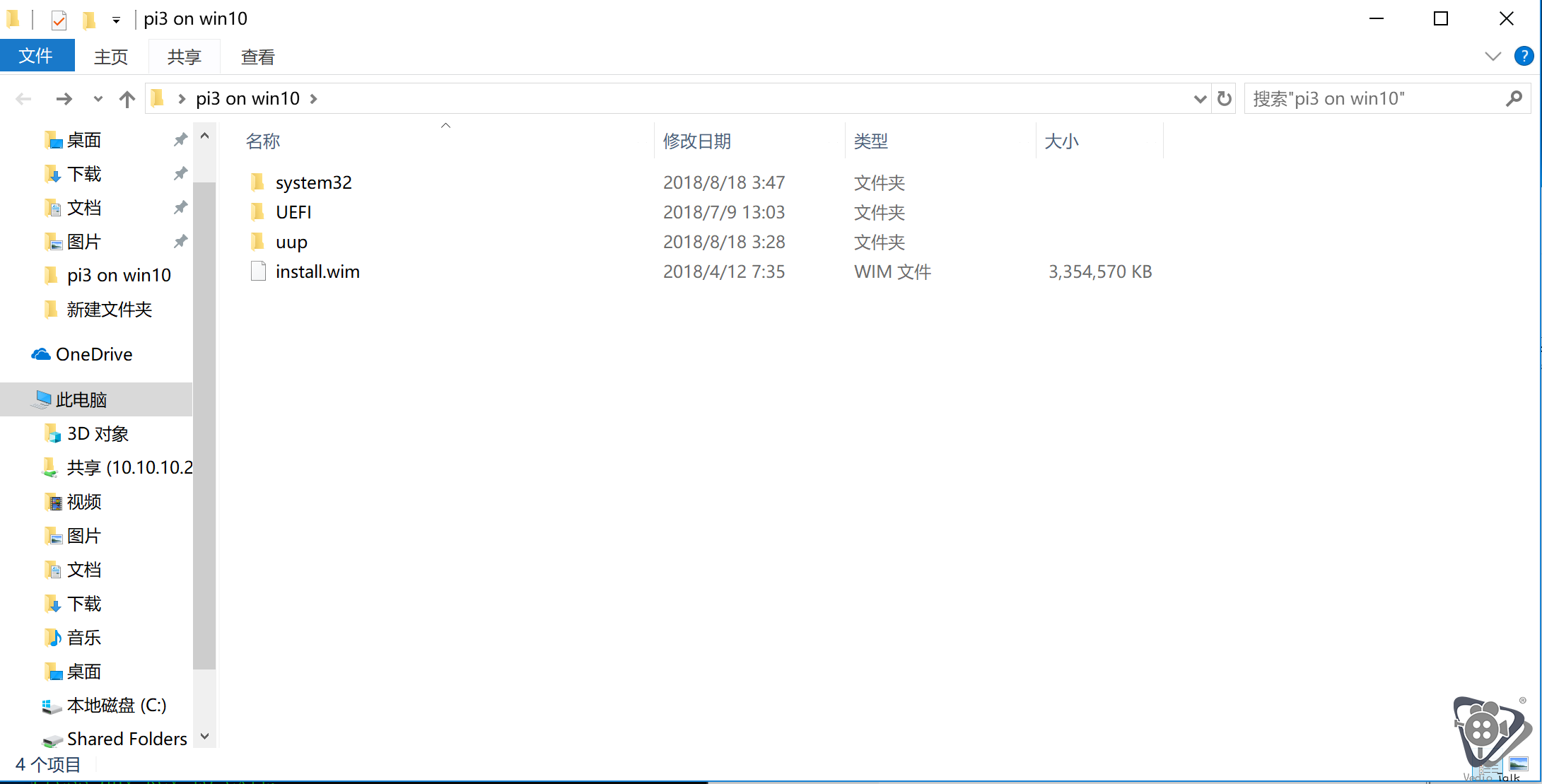Open 文档 under 此电脑 by its icon

(x=52, y=569)
